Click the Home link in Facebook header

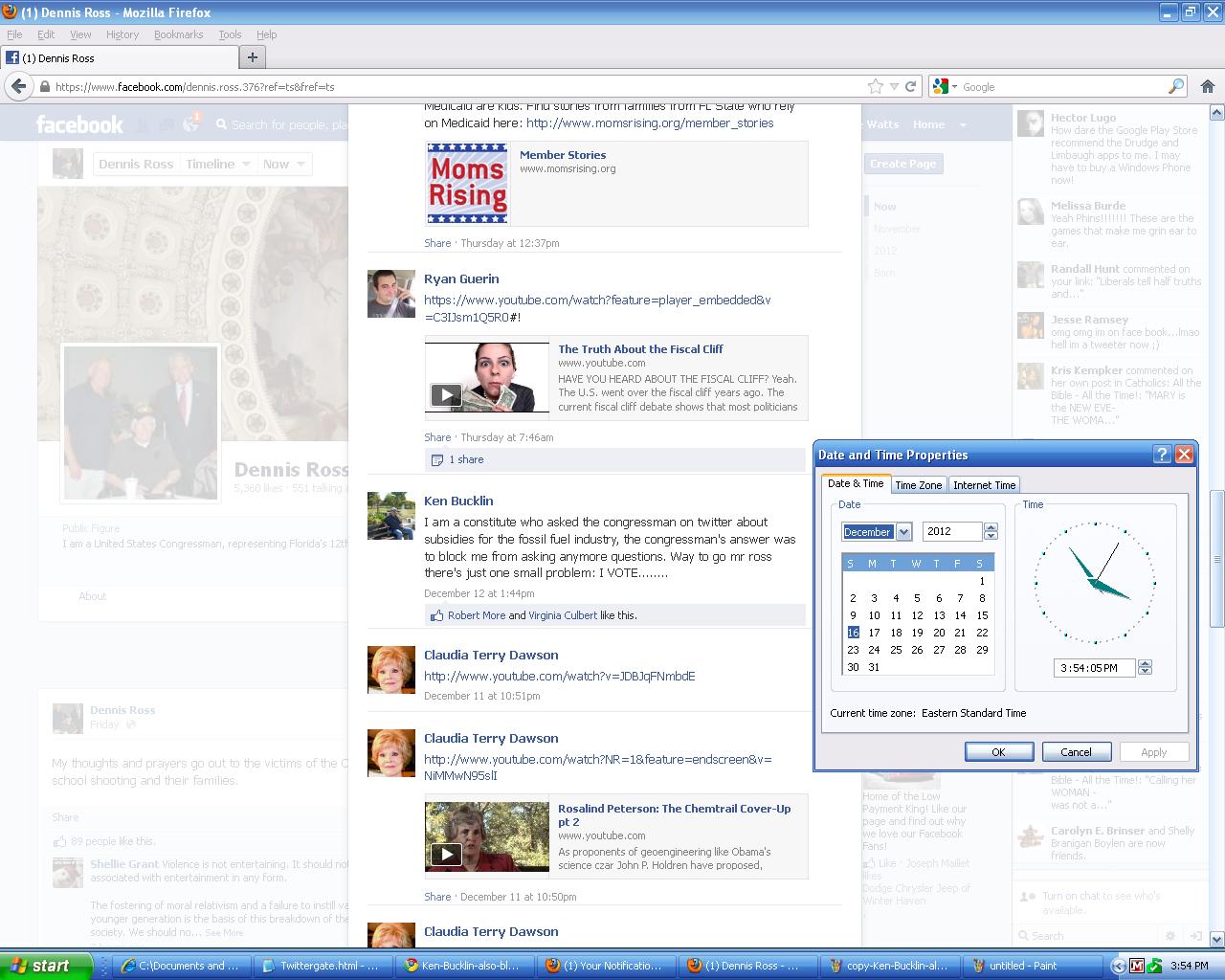(928, 124)
